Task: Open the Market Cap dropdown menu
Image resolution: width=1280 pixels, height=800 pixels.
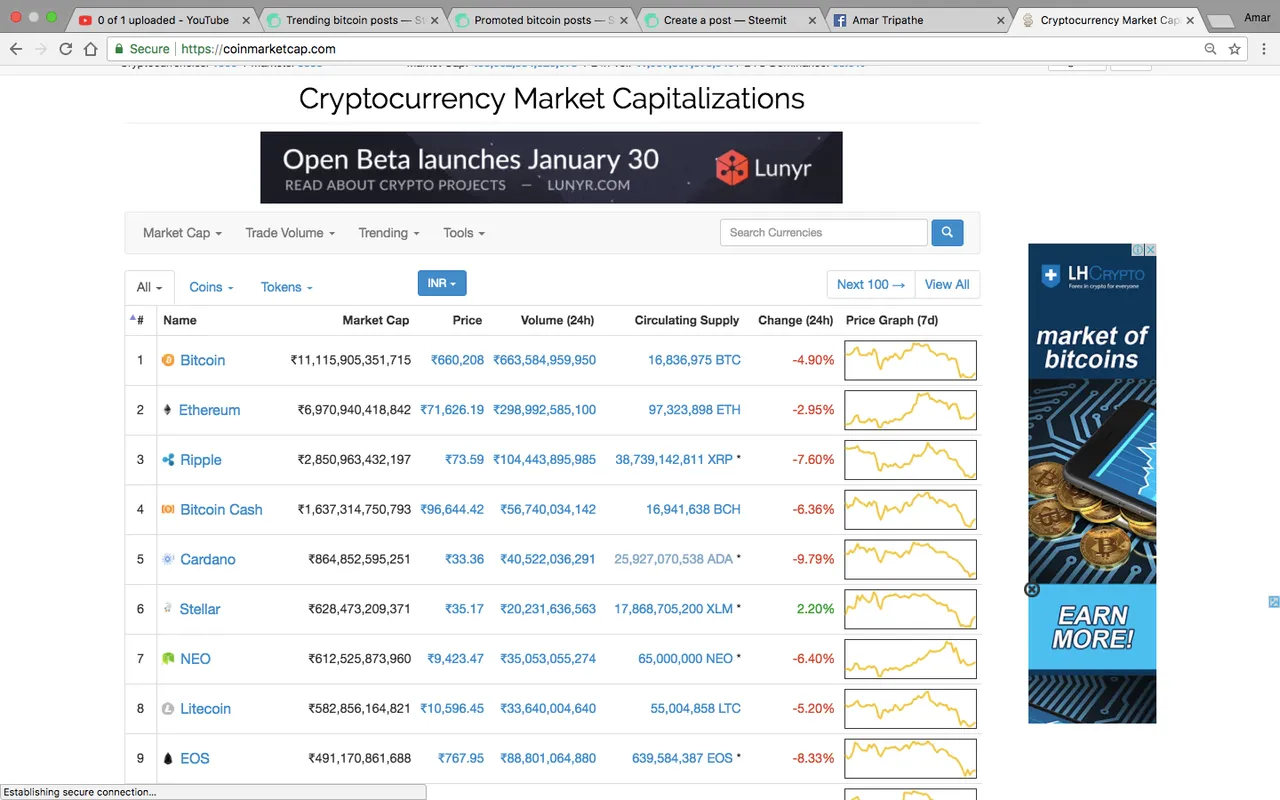Action: (182, 233)
